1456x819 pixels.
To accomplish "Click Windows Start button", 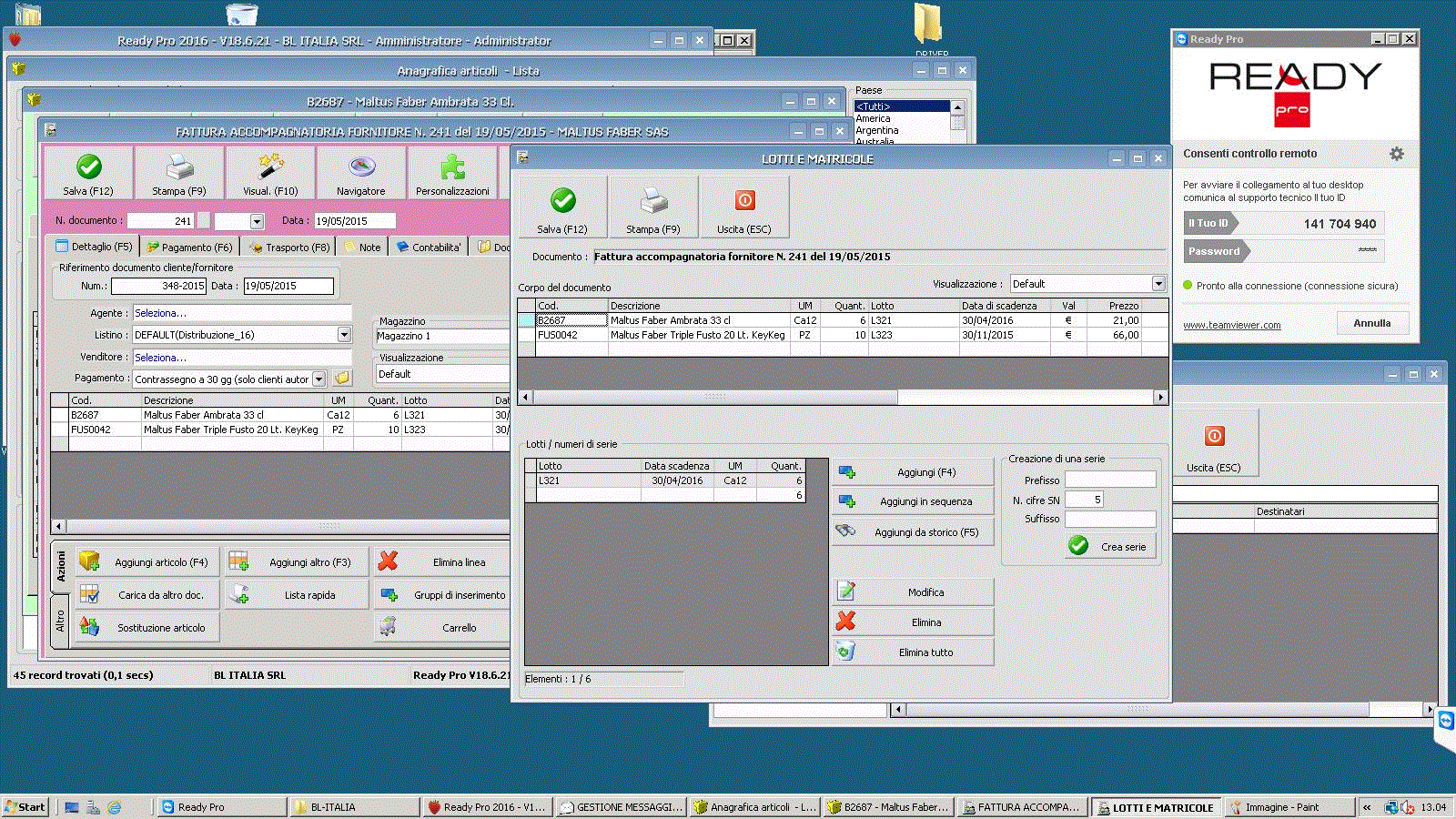I will 25,806.
